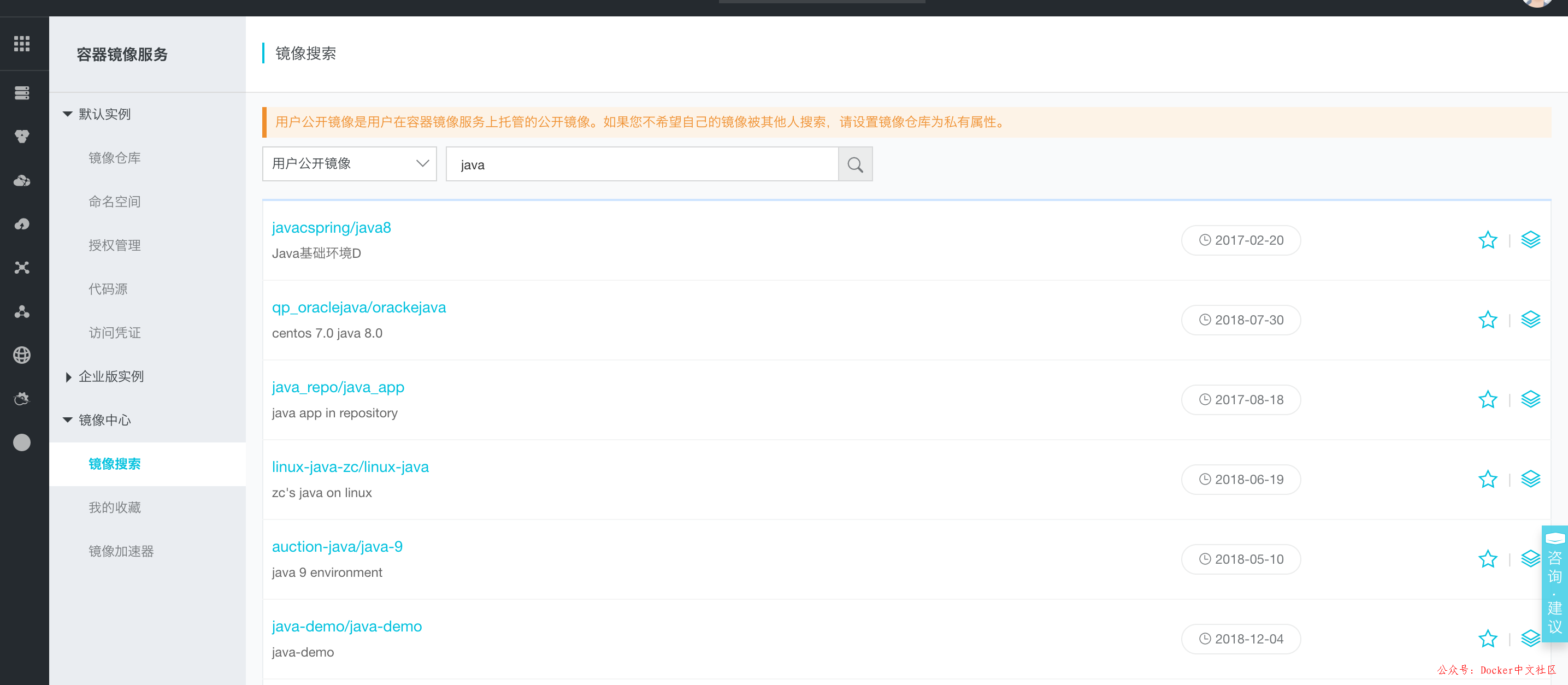Screen dimensions: 1568x685
Task: Click the search text field containing java
Action: tap(641, 164)
